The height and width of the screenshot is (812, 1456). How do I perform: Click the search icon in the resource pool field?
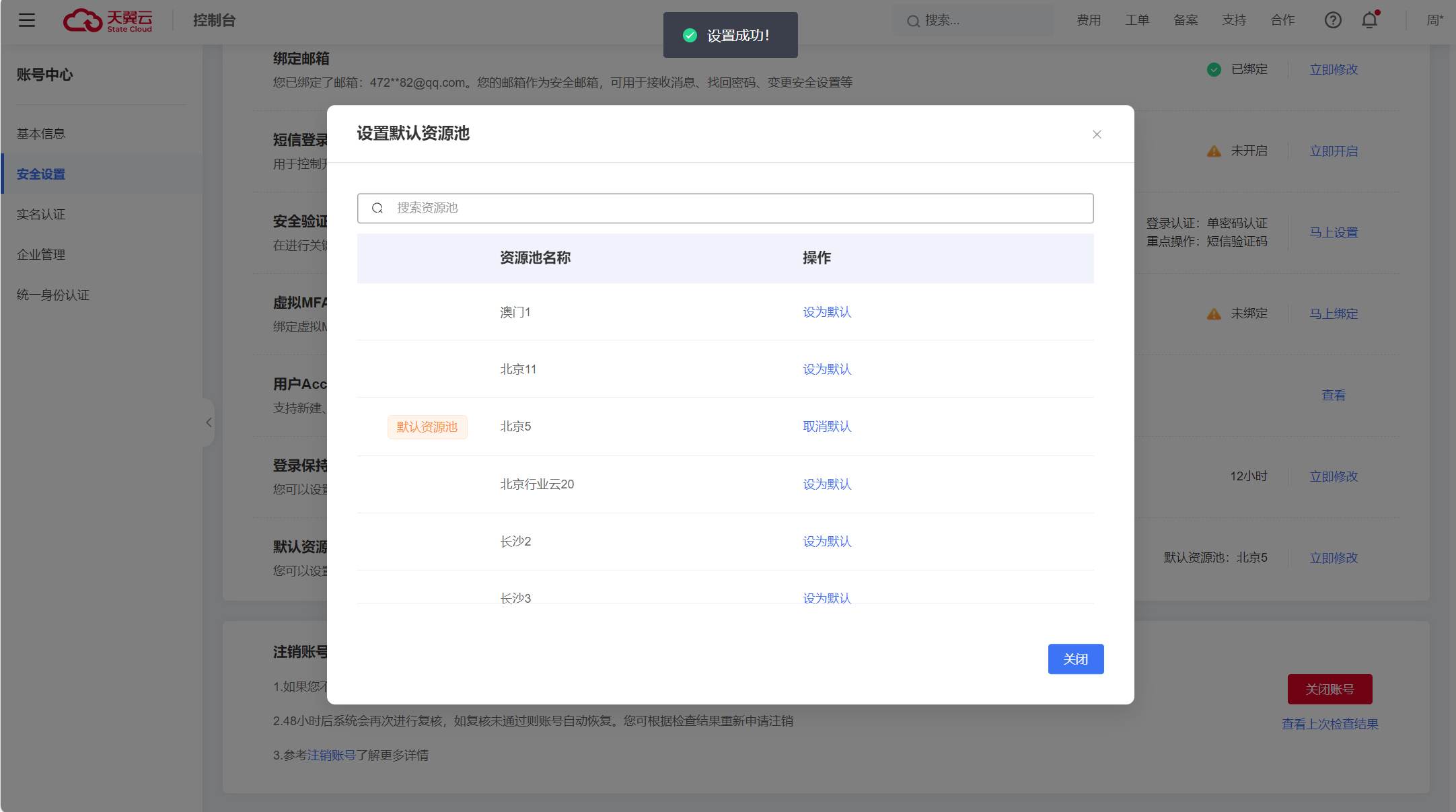pyautogui.click(x=377, y=208)
